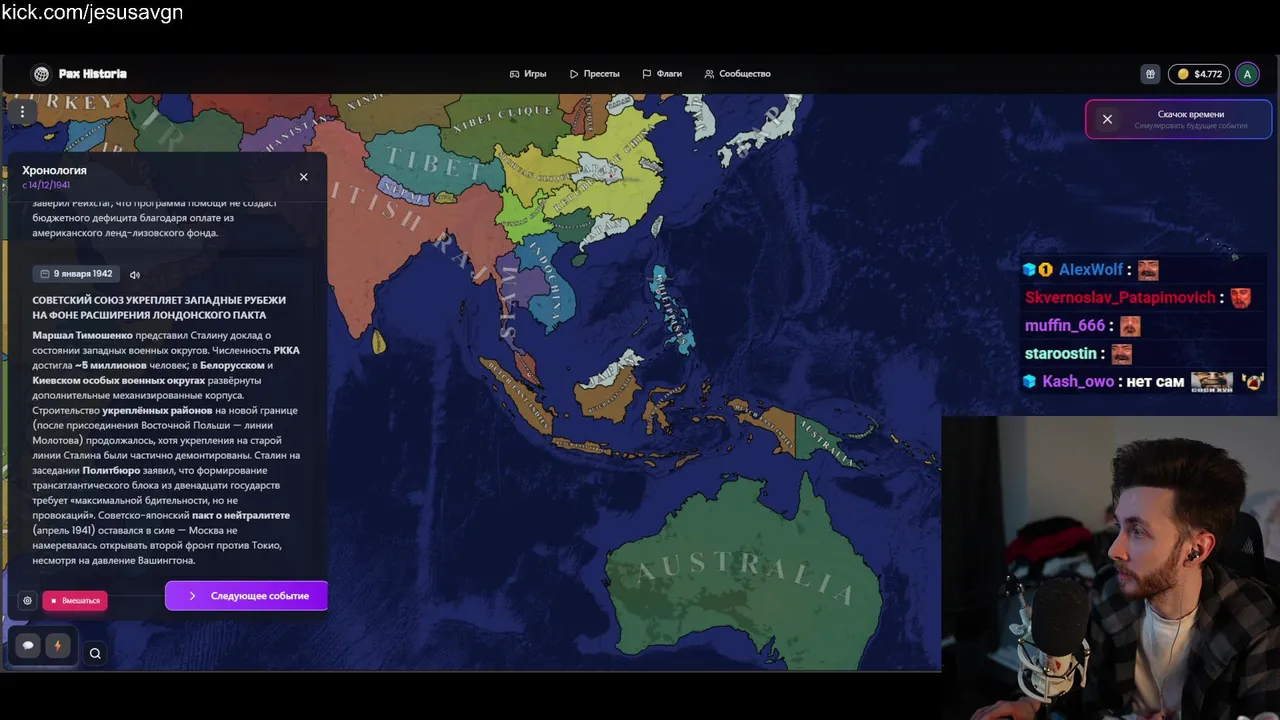
Task: Click the с 14/12/1941 date subtitle
Action: tap(46, 185)
